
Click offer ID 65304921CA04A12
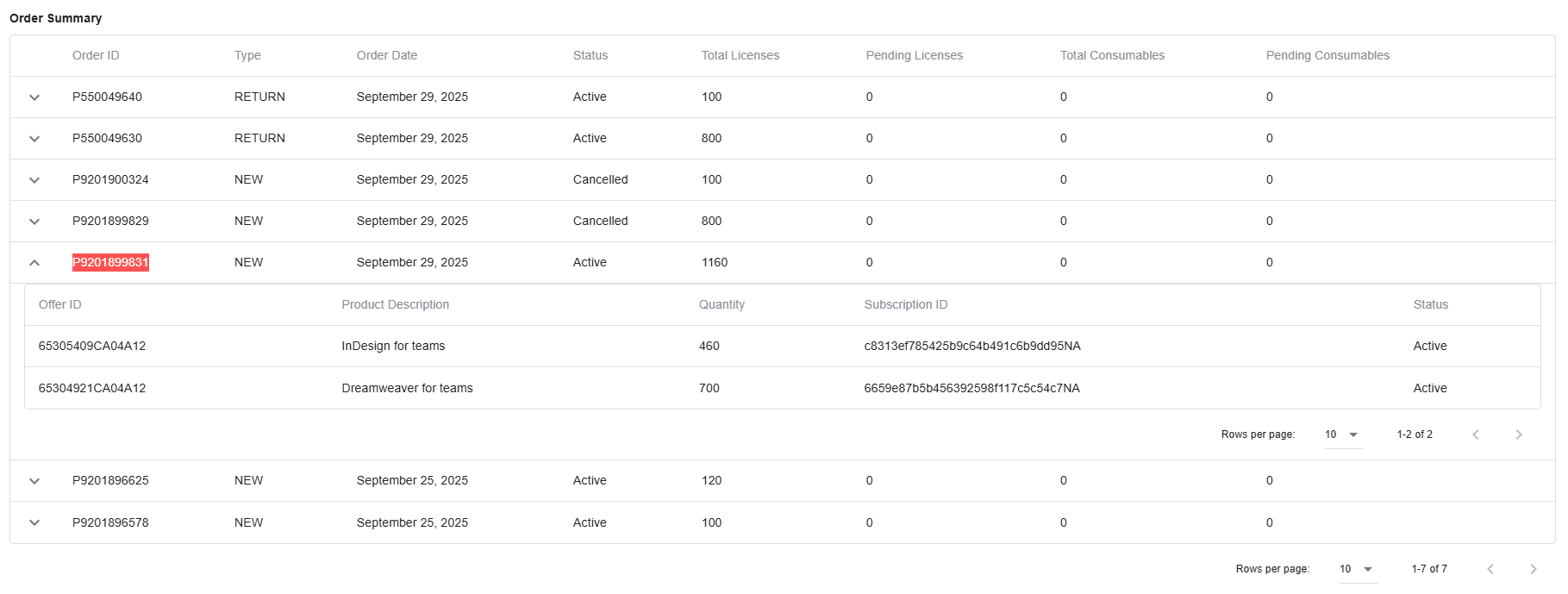pos(92,388)
